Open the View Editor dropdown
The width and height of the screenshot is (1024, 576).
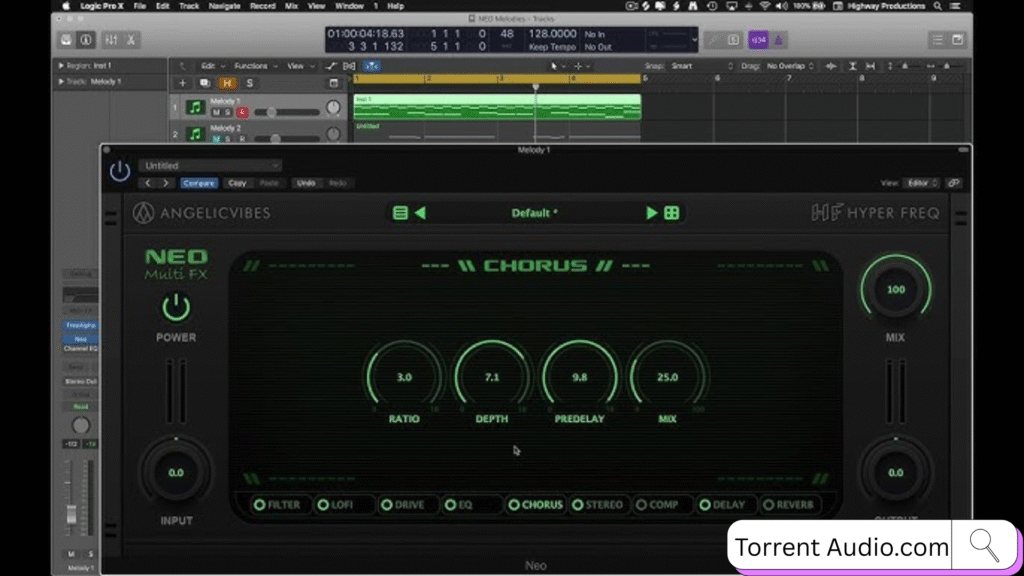(x=921, y=183)
